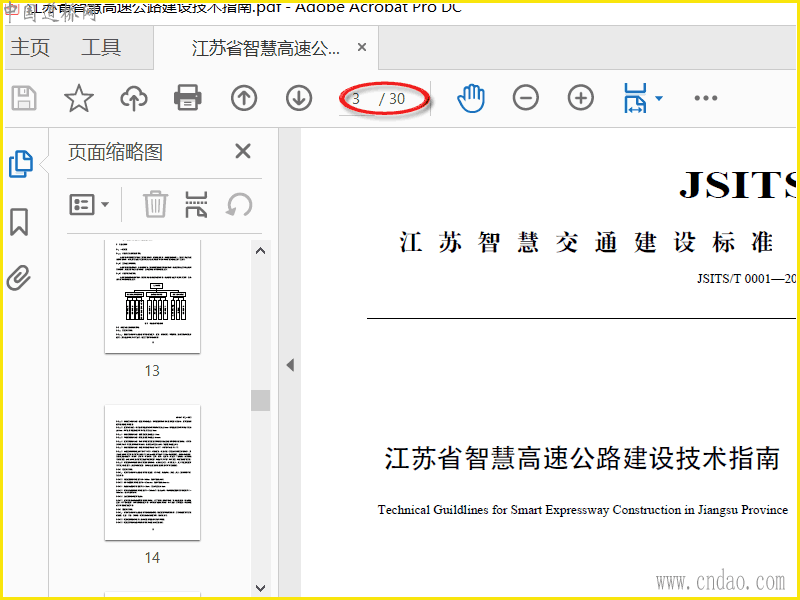
Task: Go to the previous page
Action: coord(244,98)
